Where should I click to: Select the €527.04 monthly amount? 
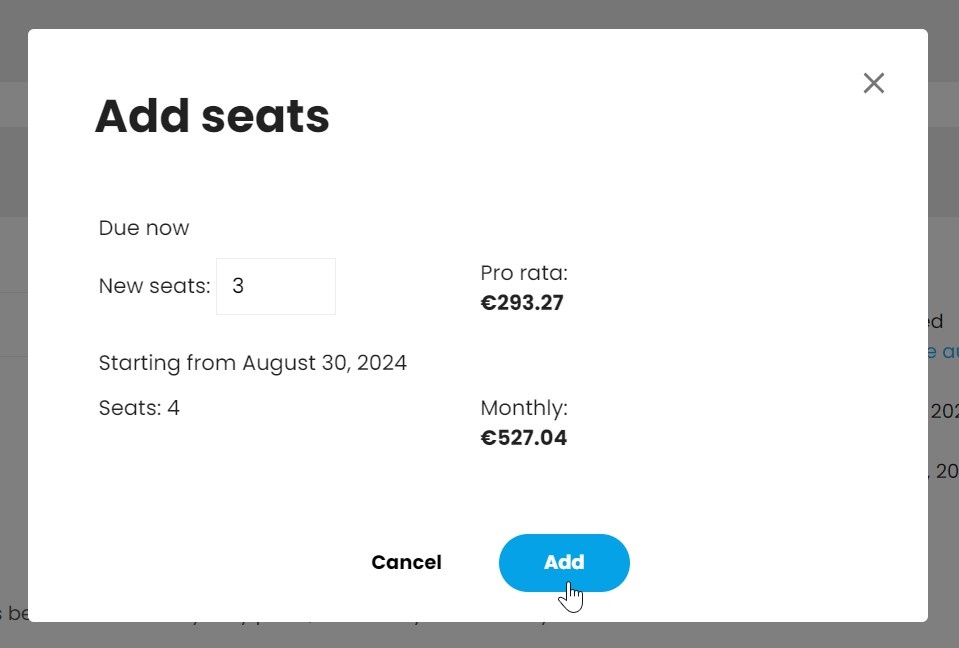[x=524, y=438]
